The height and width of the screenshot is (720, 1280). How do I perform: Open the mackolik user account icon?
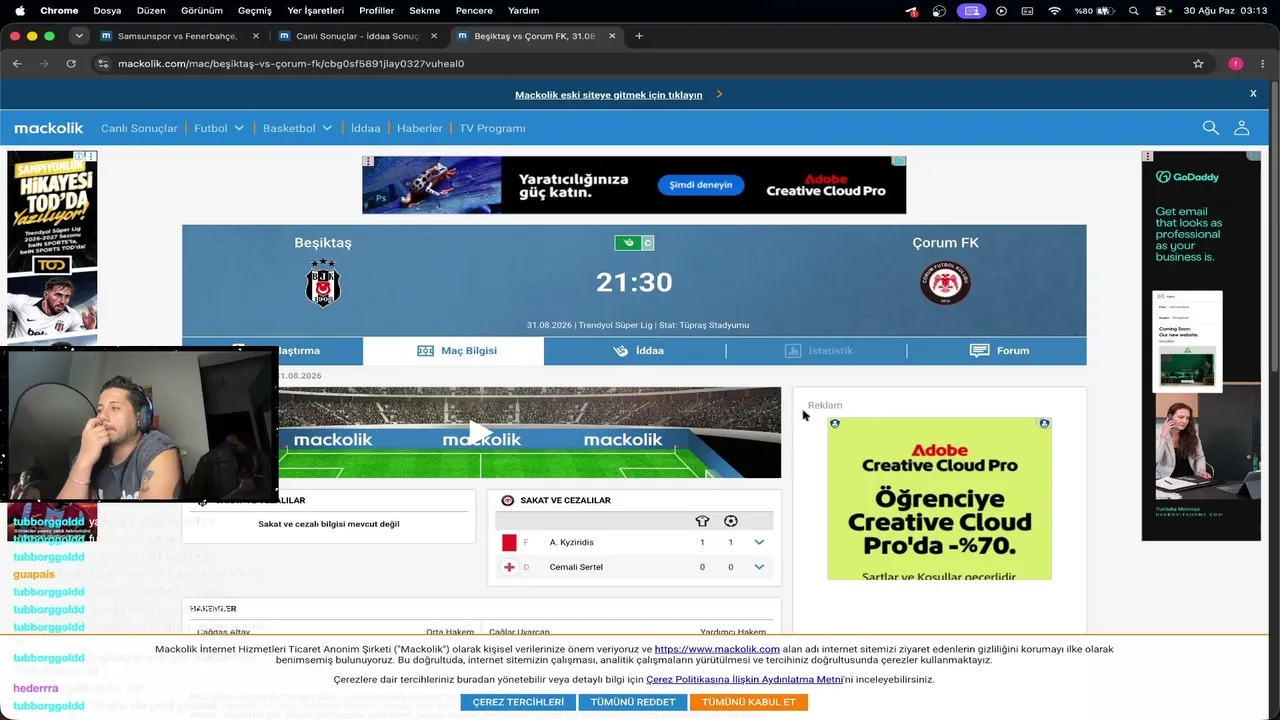click(x=1241, y=128)
